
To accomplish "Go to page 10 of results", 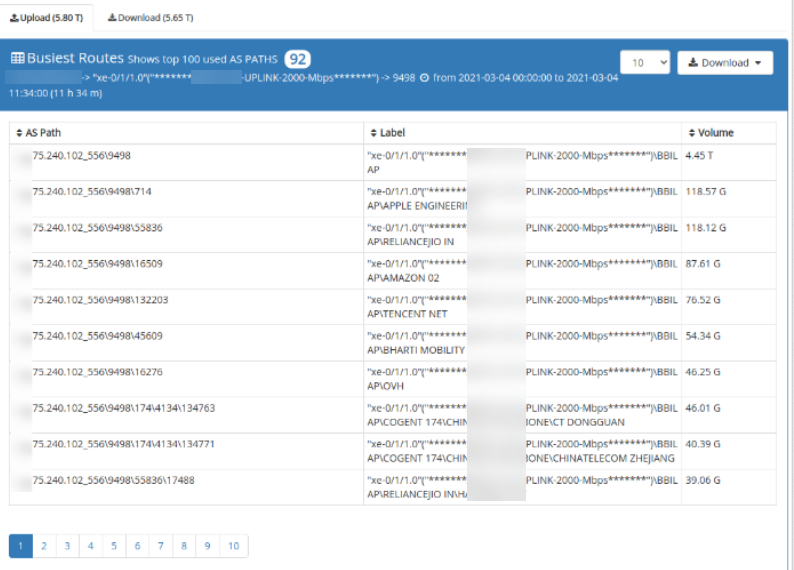I will click(x=233, y=546).
